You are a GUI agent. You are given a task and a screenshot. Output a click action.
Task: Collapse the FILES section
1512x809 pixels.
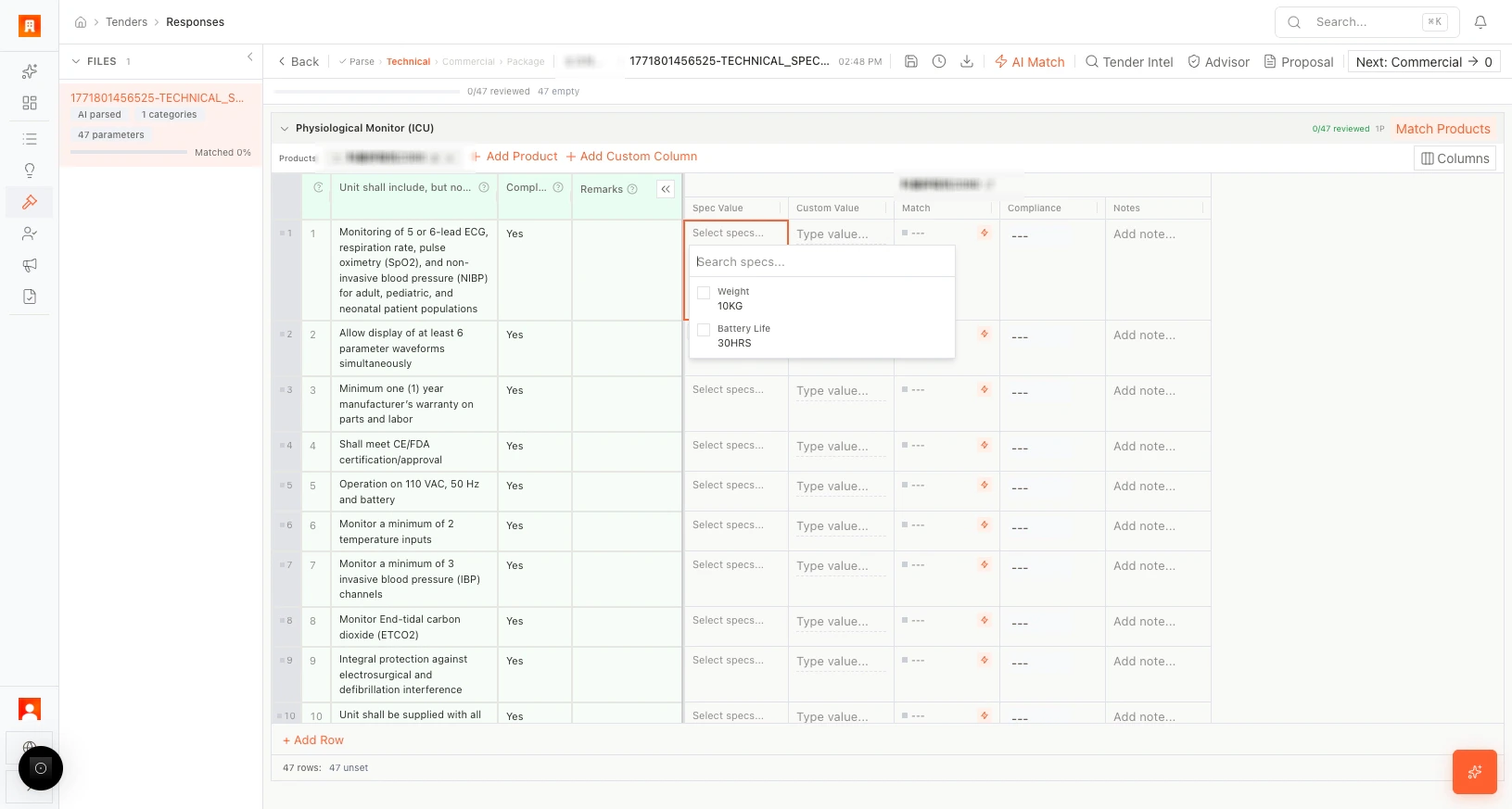coord(76,61)
